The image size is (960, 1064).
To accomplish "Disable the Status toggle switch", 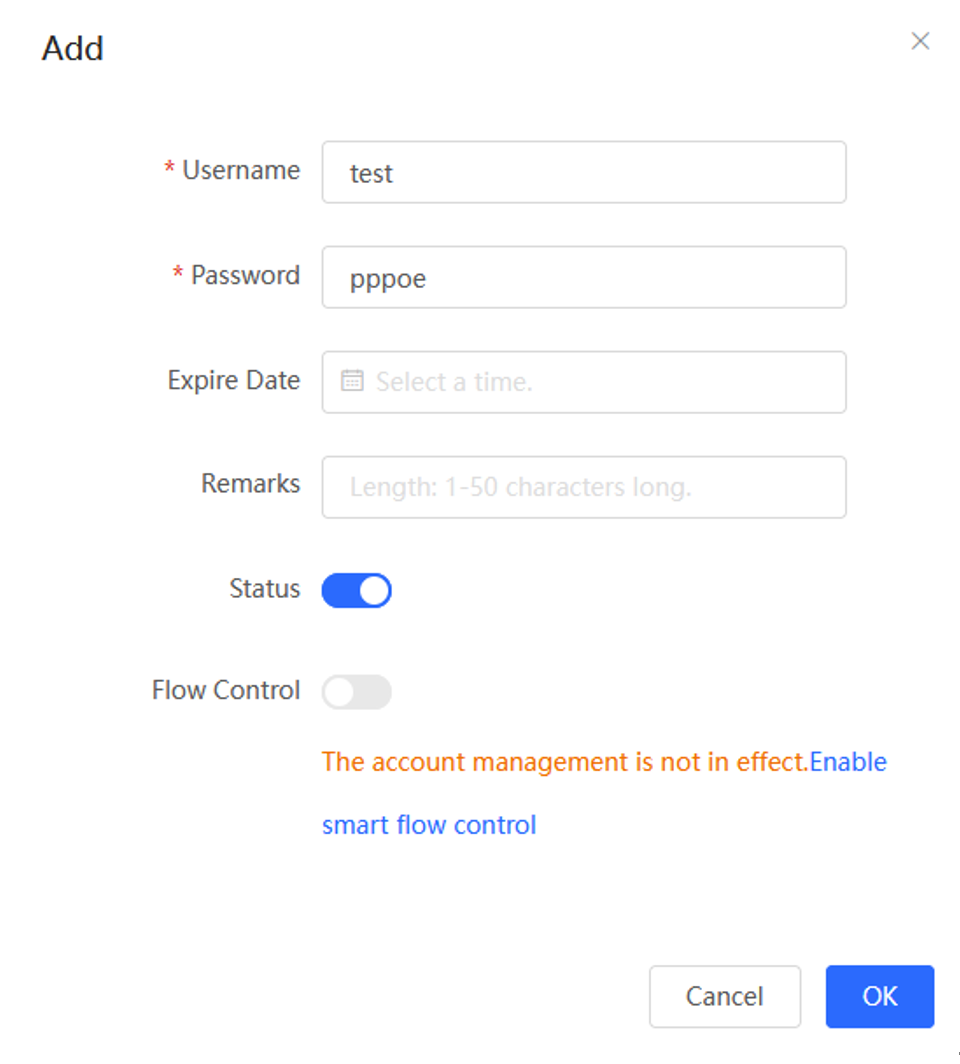I will tap(357, 590).
